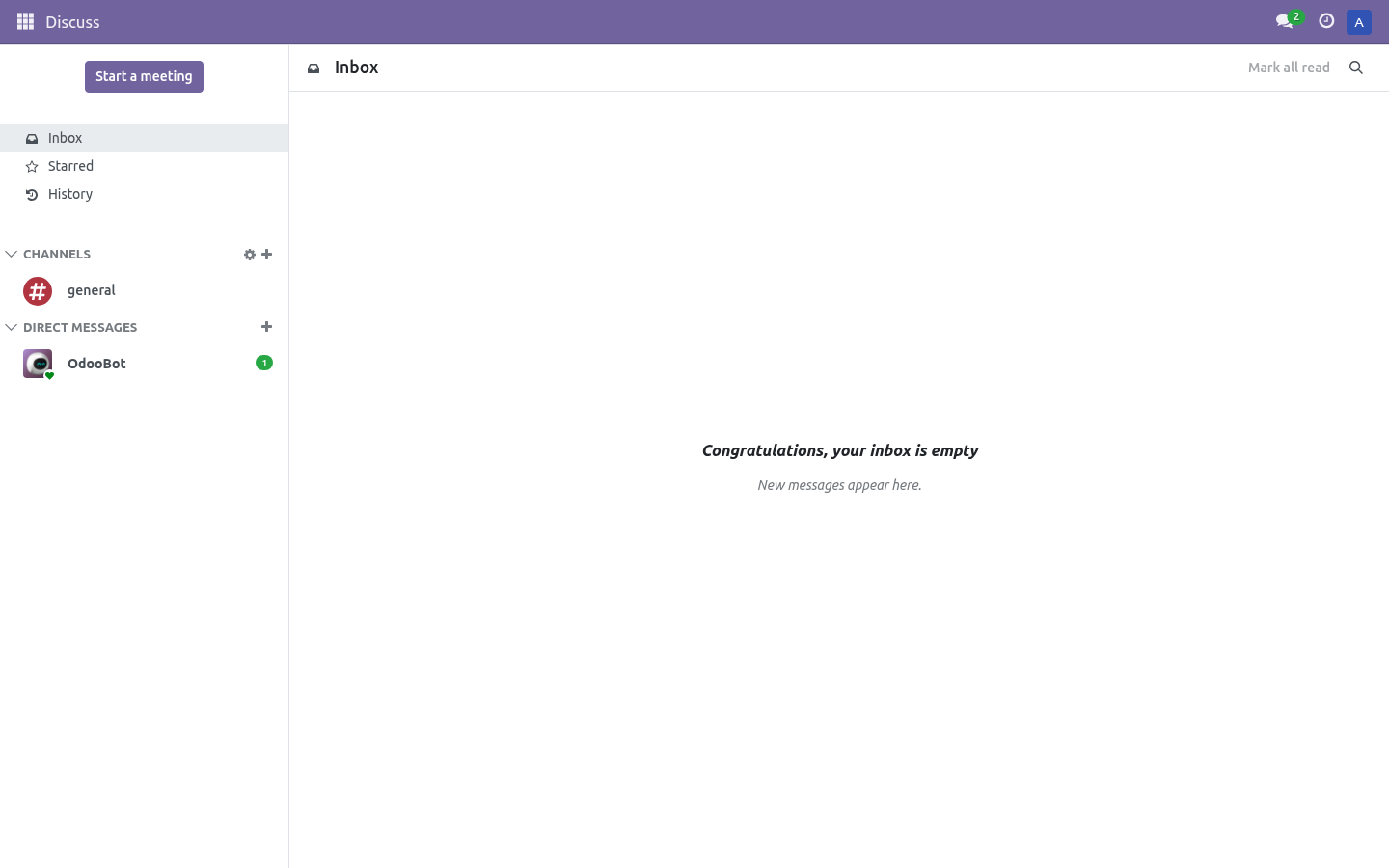This screenshot has height=868, width=1389.
Task: Click Mark all read
Action: 1289,68
